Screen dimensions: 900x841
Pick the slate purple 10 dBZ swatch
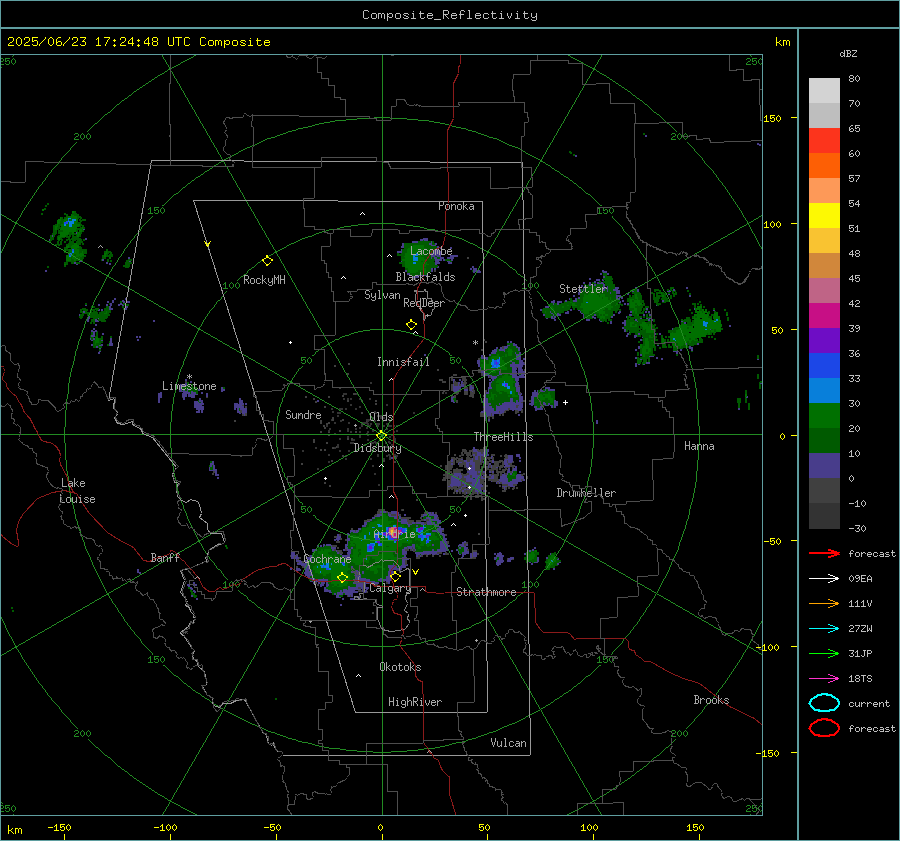click(824, 465)
